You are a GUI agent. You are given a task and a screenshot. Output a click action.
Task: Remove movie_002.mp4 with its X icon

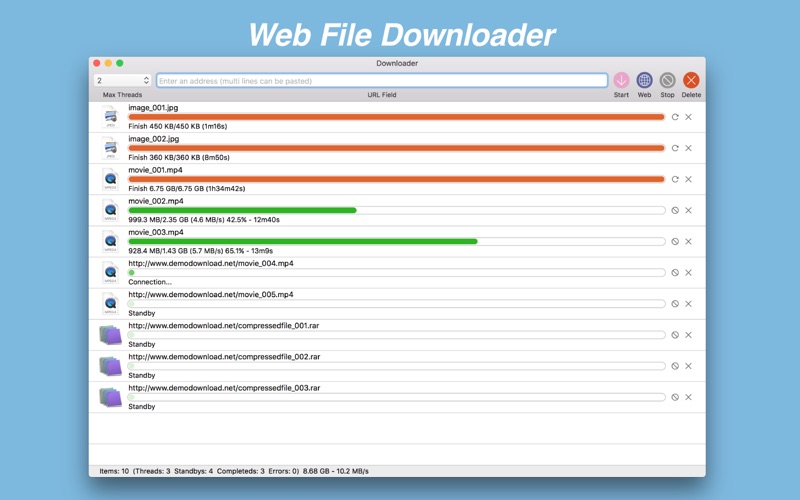point(688,210)
